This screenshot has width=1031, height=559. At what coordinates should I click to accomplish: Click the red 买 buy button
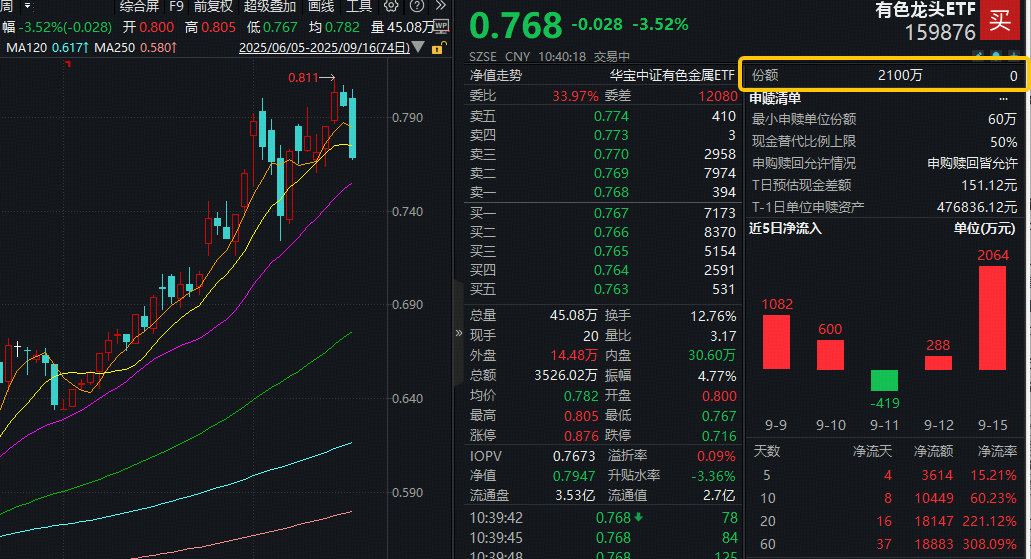pos(1000,20)
